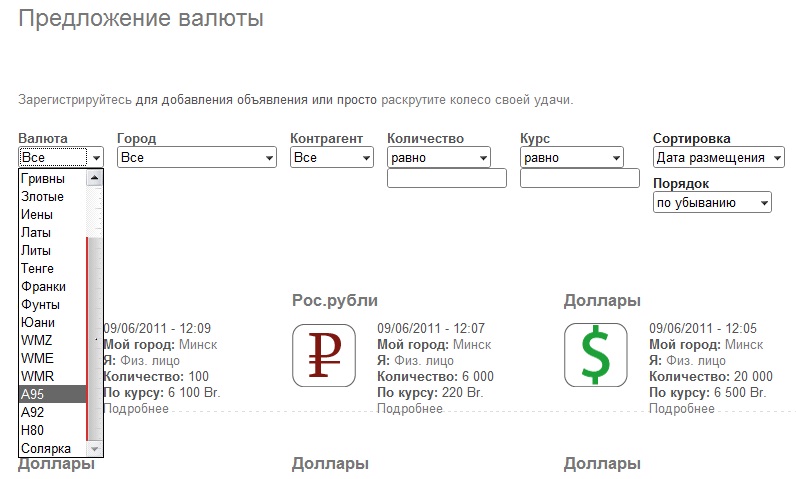796x479 pixels.
Task: Pick Солярка from the dropdown list
Action: click(52, 448)
